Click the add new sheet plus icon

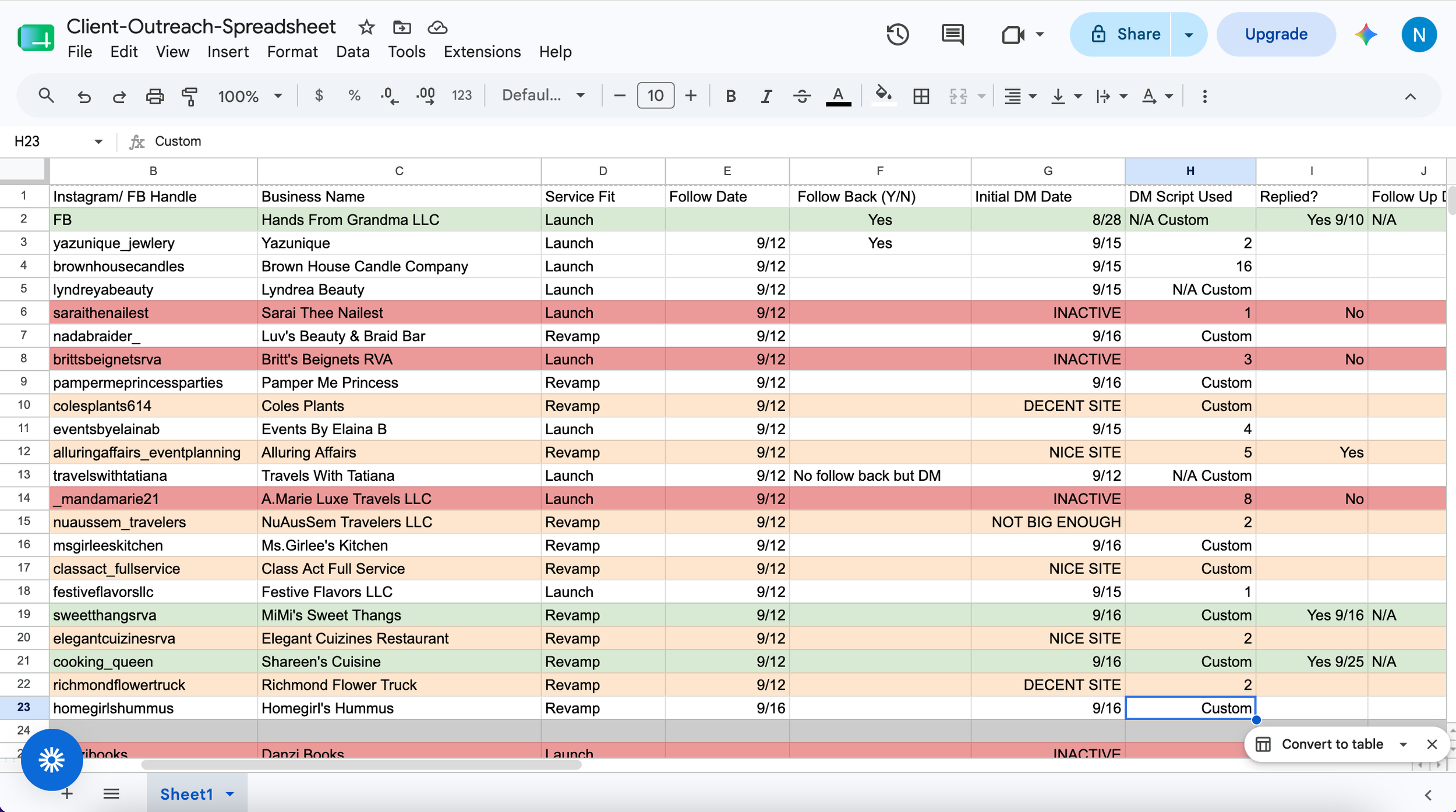click(x=68, y=794)
